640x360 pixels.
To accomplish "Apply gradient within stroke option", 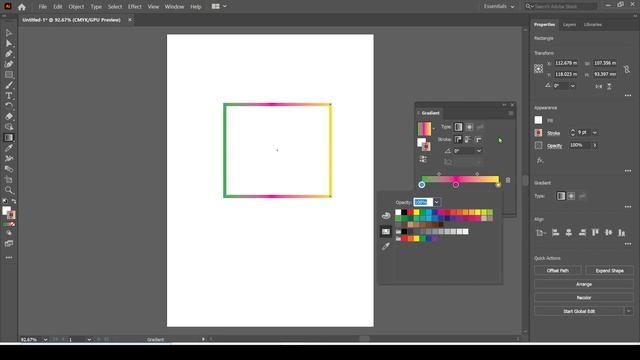I will (x=458, y=140).
